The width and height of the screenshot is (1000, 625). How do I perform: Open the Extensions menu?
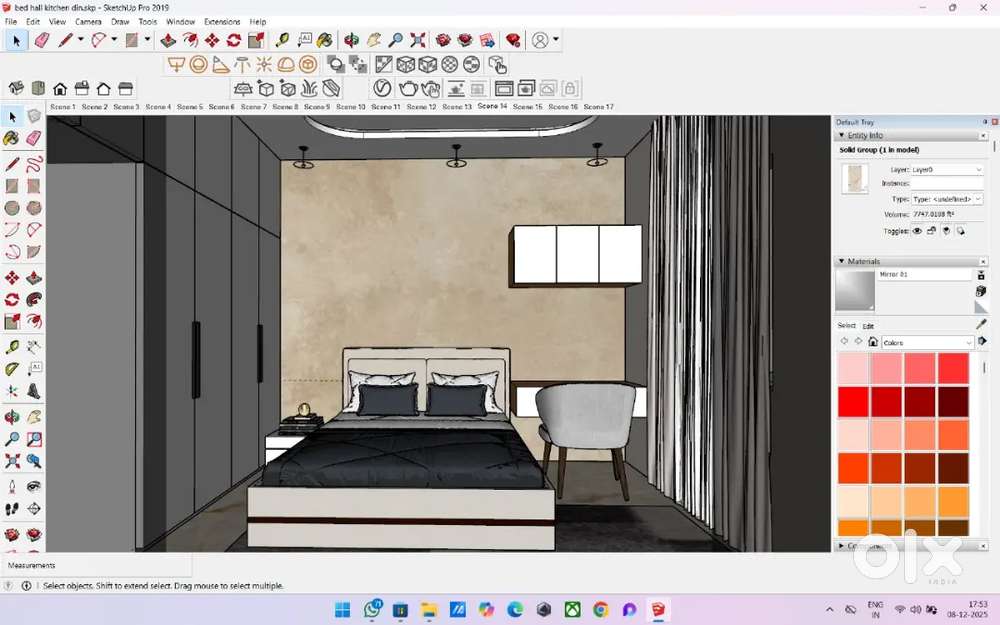pyautogui.click(x=222, y=21)
